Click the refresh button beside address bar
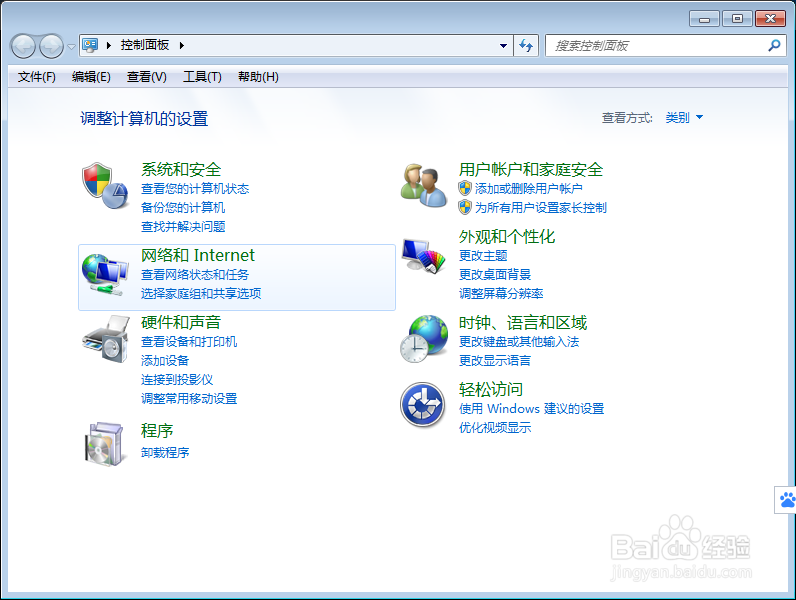The image size is (796, 600). (x=526, y=46)
